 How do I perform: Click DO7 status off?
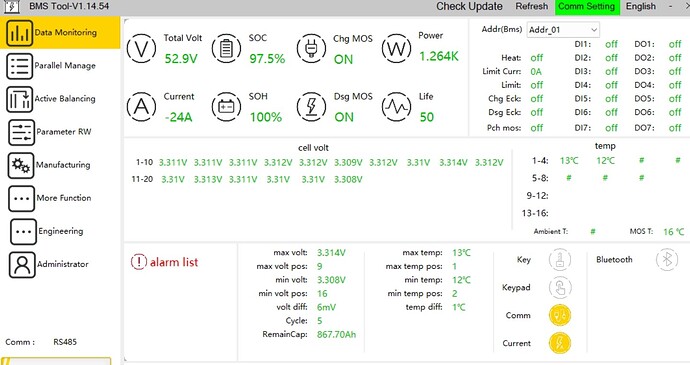click(675, 128)
